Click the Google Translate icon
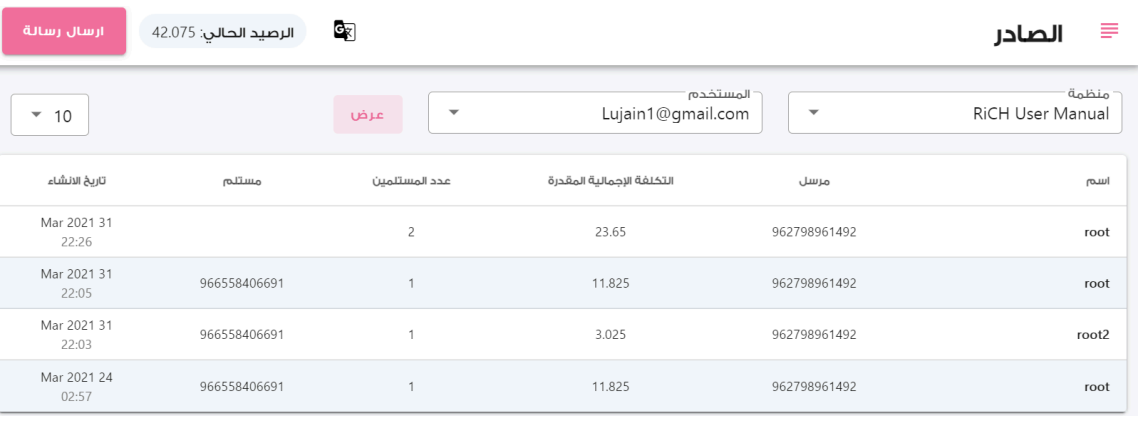 pyautogui.click(x=344, y=31)
